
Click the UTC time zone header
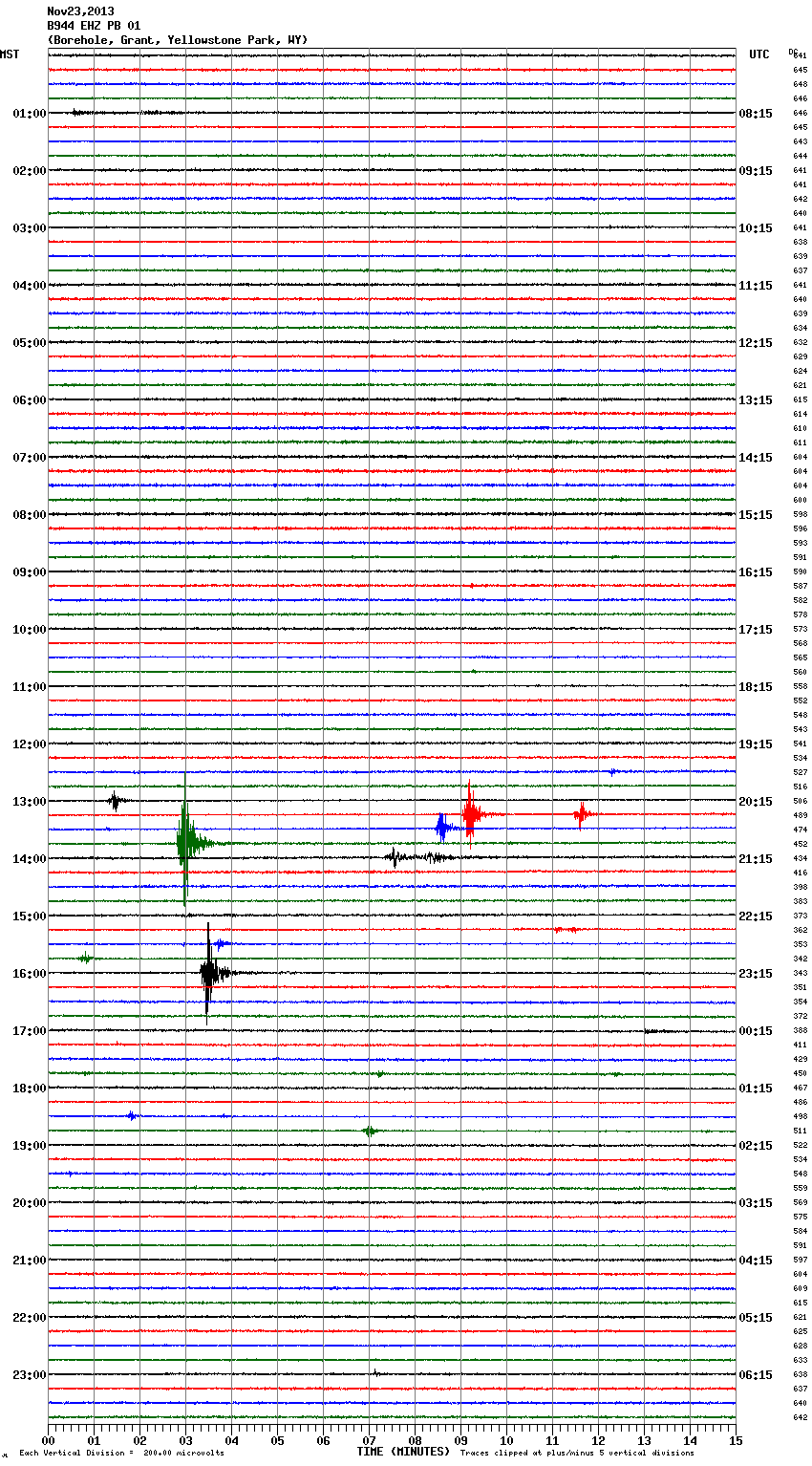click(759, 54)
